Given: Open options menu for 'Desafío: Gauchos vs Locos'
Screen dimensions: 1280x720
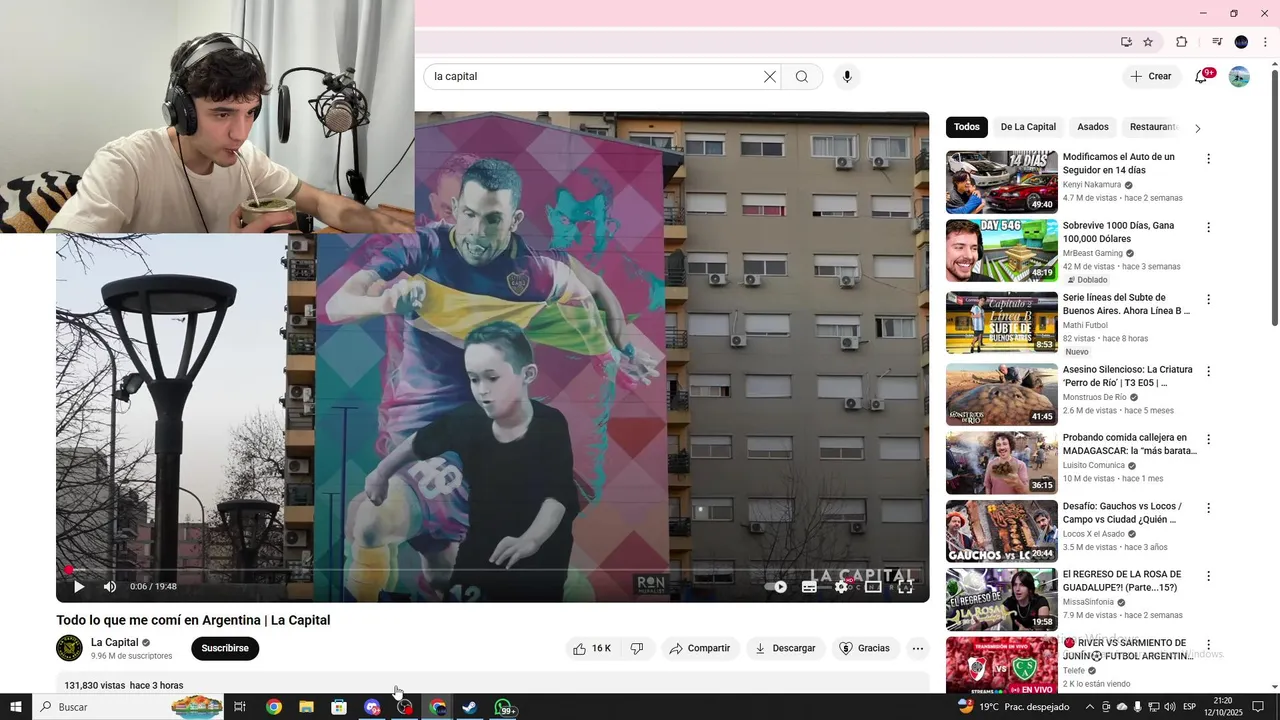Looking at the screenshot, I should 1208,508.
